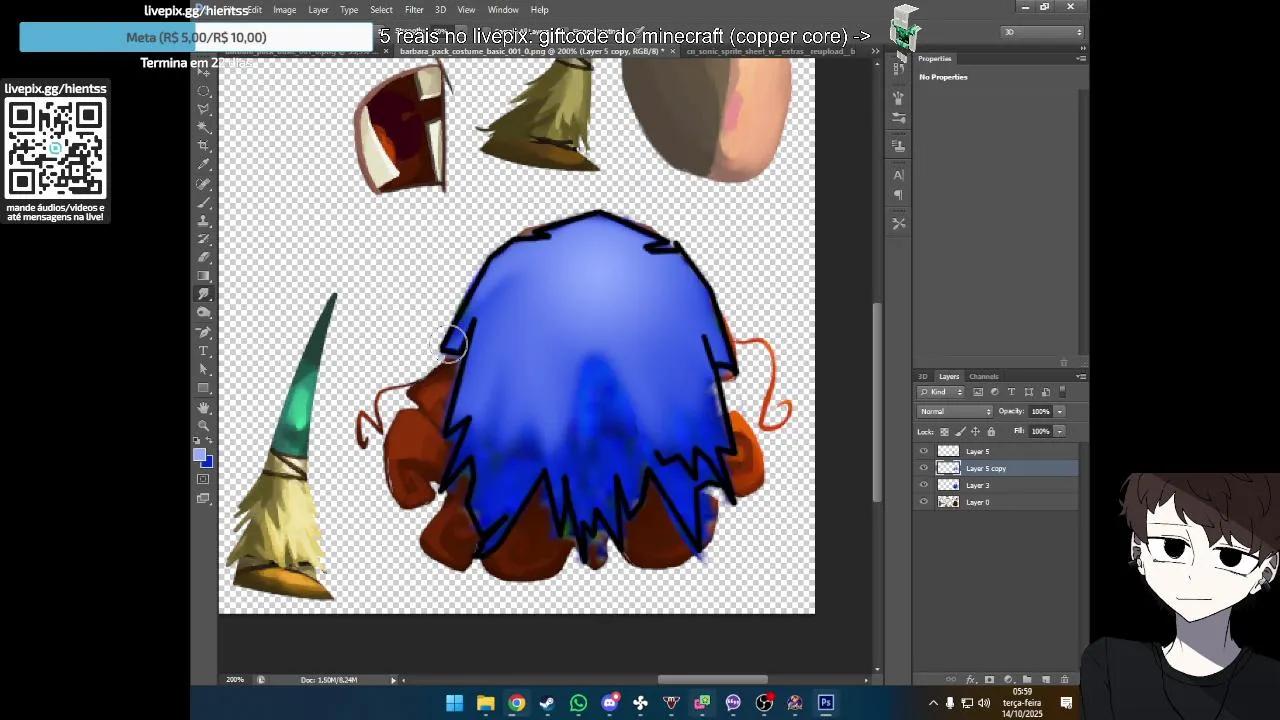Viewport: 1280px width, 720px height.
Task: Lock transparent pixels on the layer
Action: coord(944,432)
